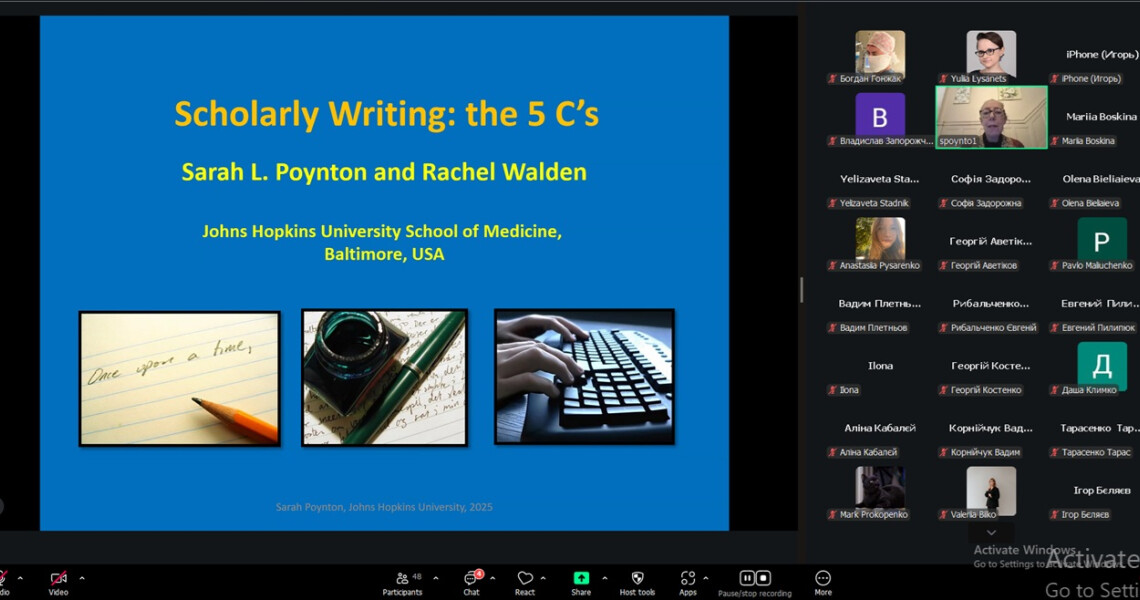Expand the React options arrow
1140x600 pixels.
click(544, 578)
